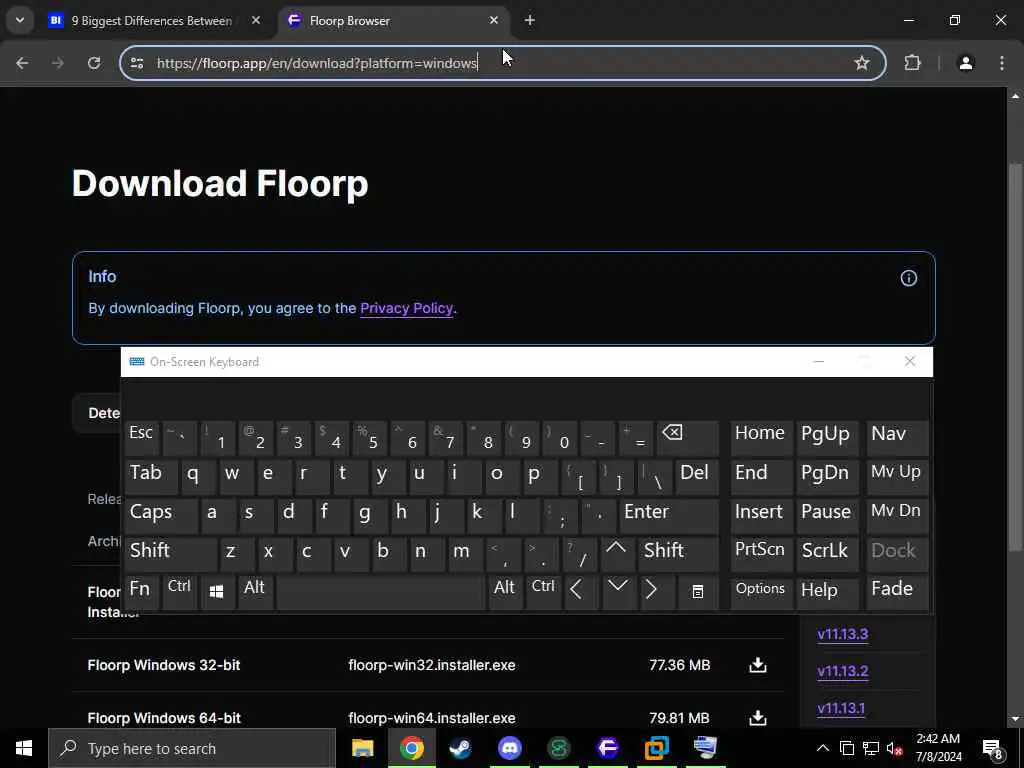Open Floorp from the taskbar

click(607, 748)
